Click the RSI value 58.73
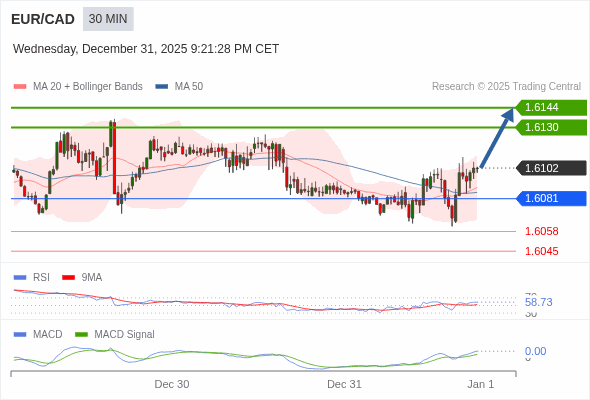This screenshot has width=590, height=400. point(538,302)
